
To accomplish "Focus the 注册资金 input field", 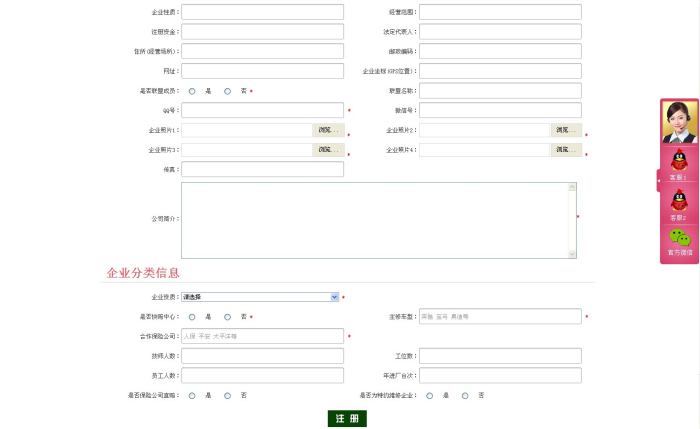I will pyautogui.click(x=262, y=32).
